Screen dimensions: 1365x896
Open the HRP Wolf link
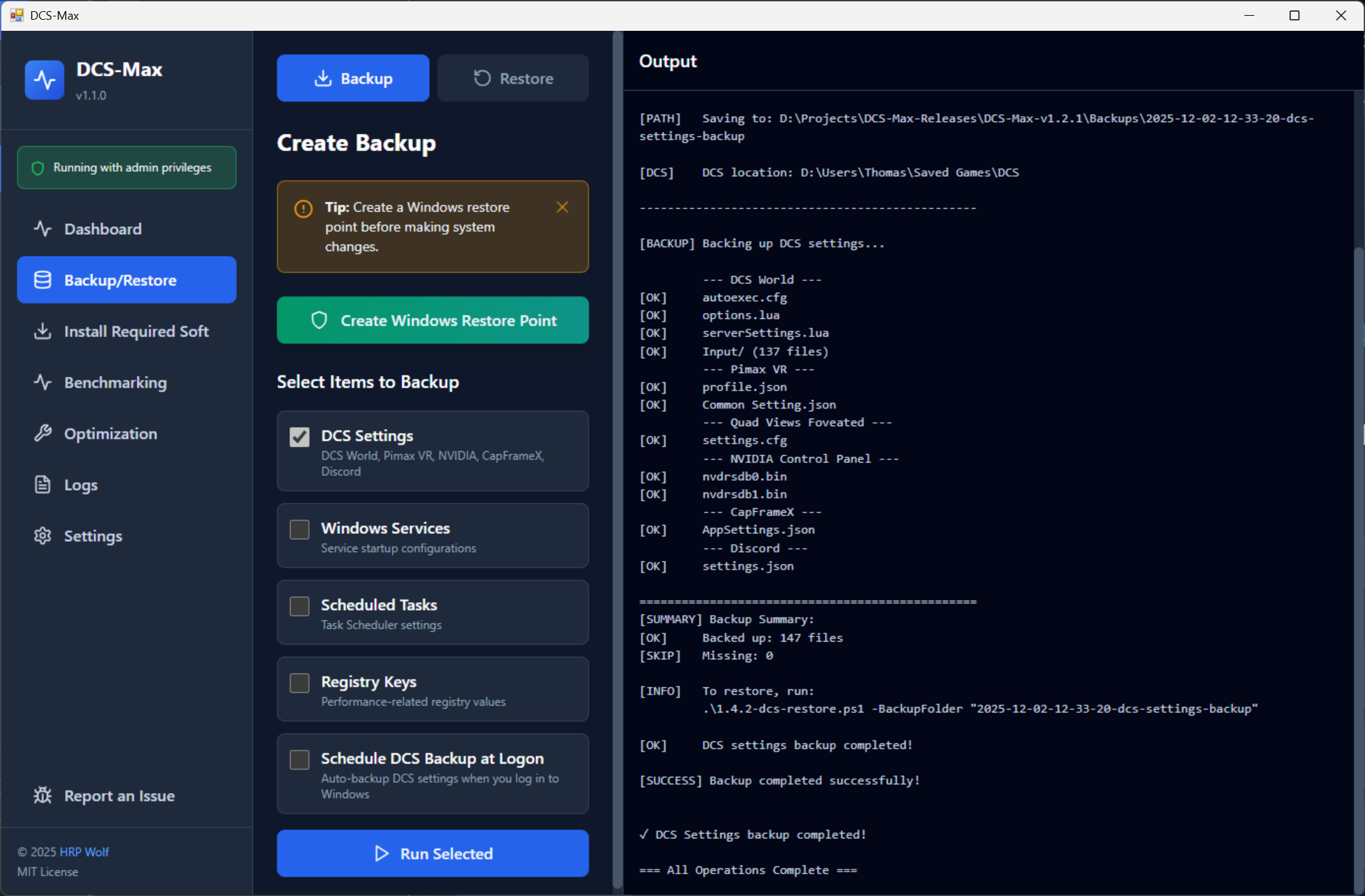[x=85, y=852]
